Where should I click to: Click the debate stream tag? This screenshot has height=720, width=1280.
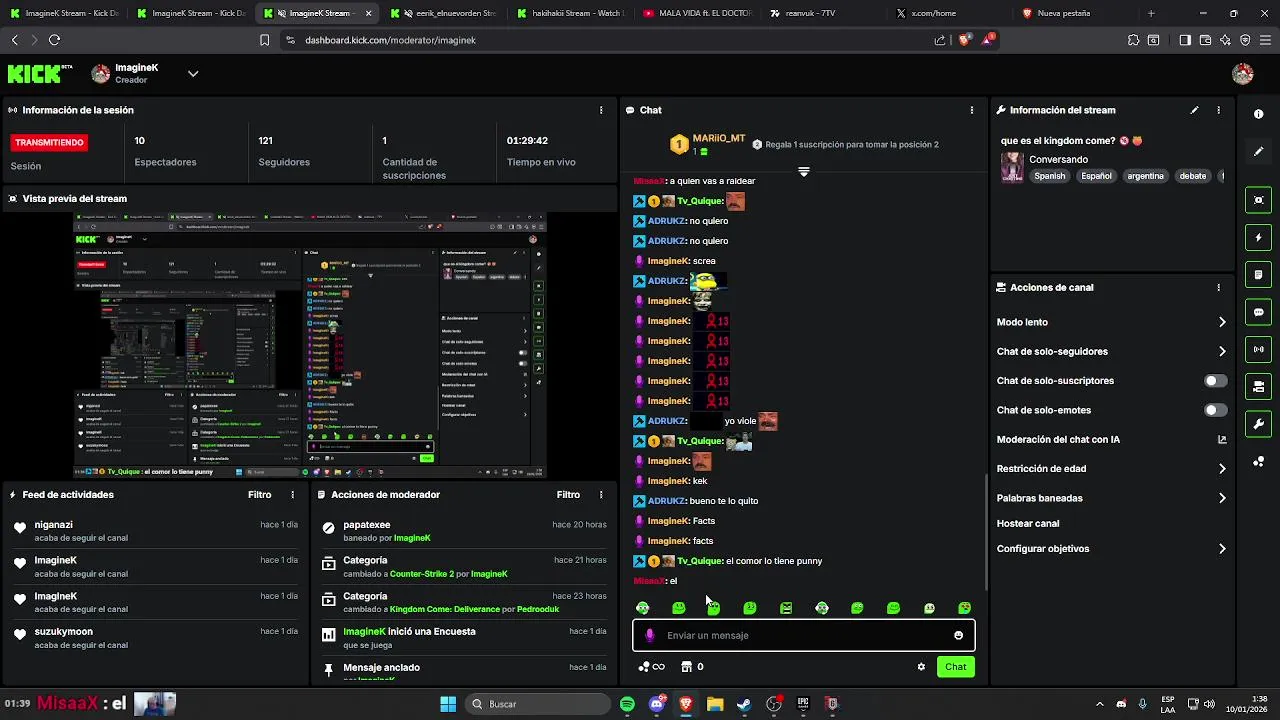click(x=1193, y=176)
